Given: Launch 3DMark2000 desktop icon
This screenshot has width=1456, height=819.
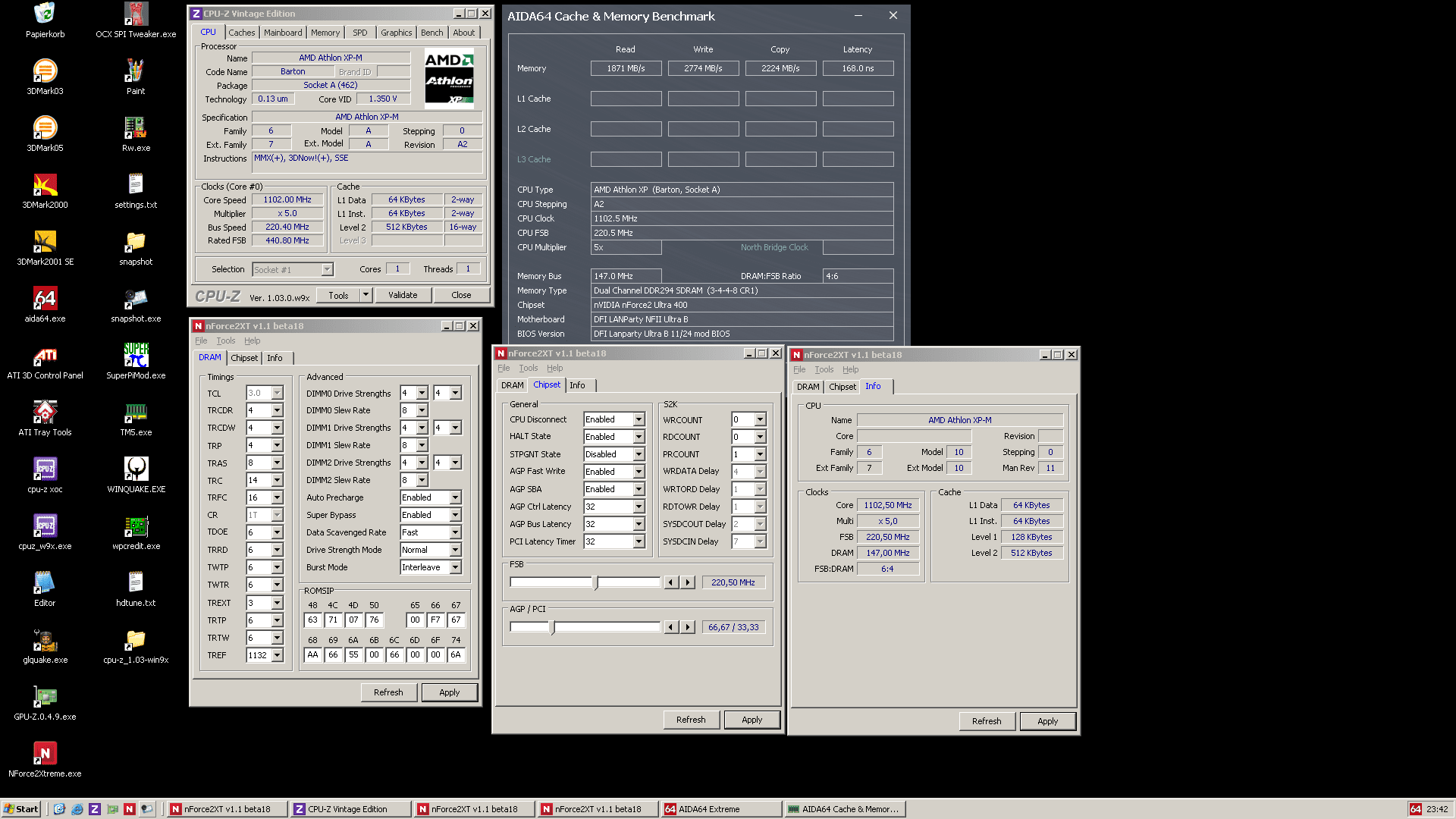Looking at the screenshot, I should tap(45, 191).
